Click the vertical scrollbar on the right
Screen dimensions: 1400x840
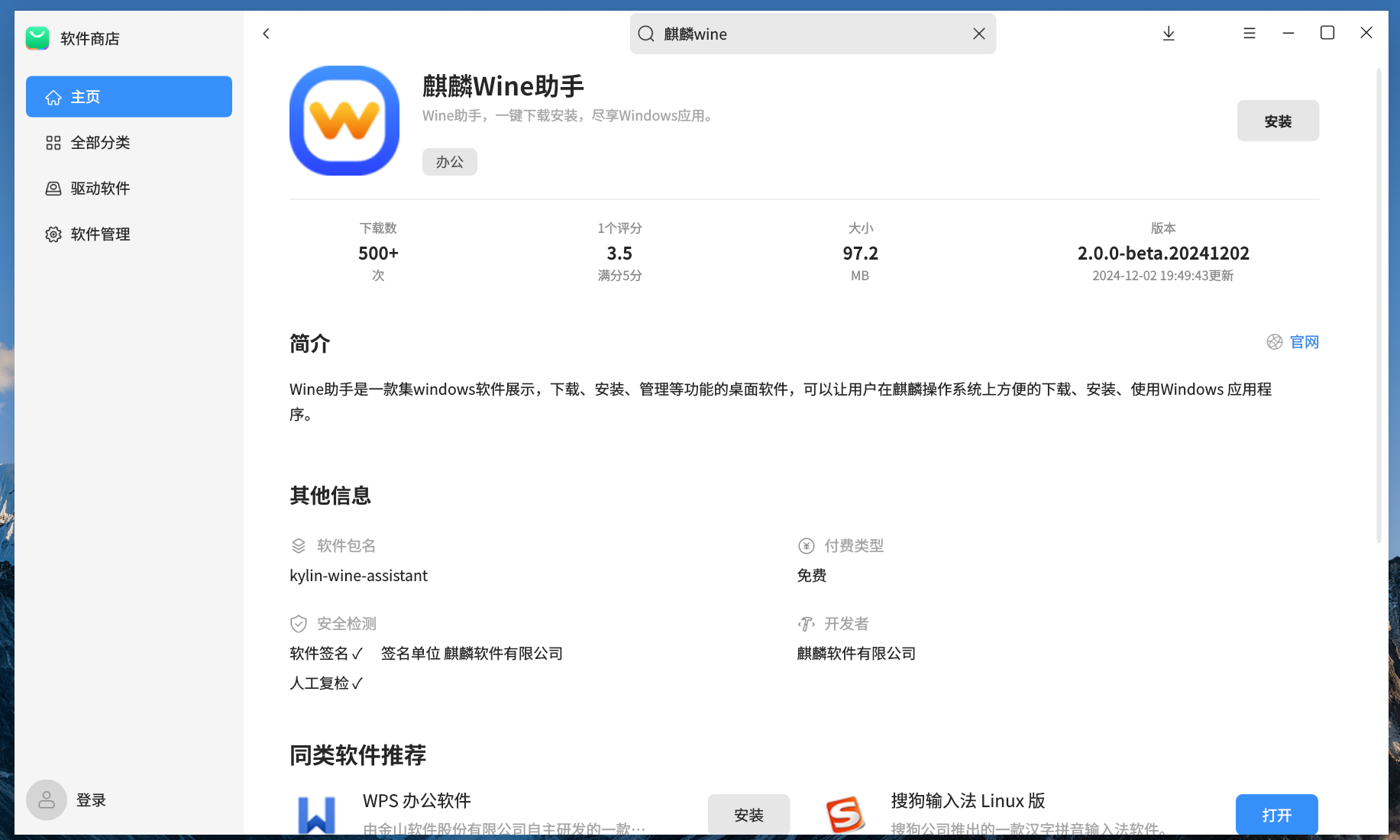click(1379, 305)
